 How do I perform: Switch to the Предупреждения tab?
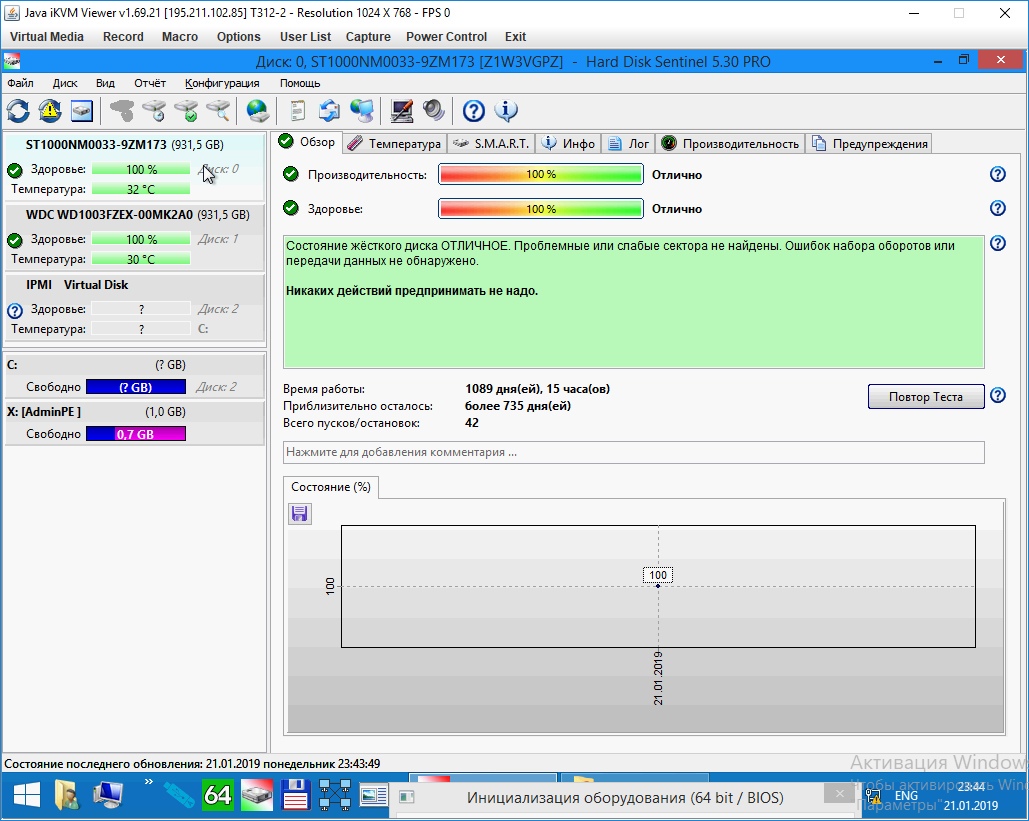tap(870, 144)
